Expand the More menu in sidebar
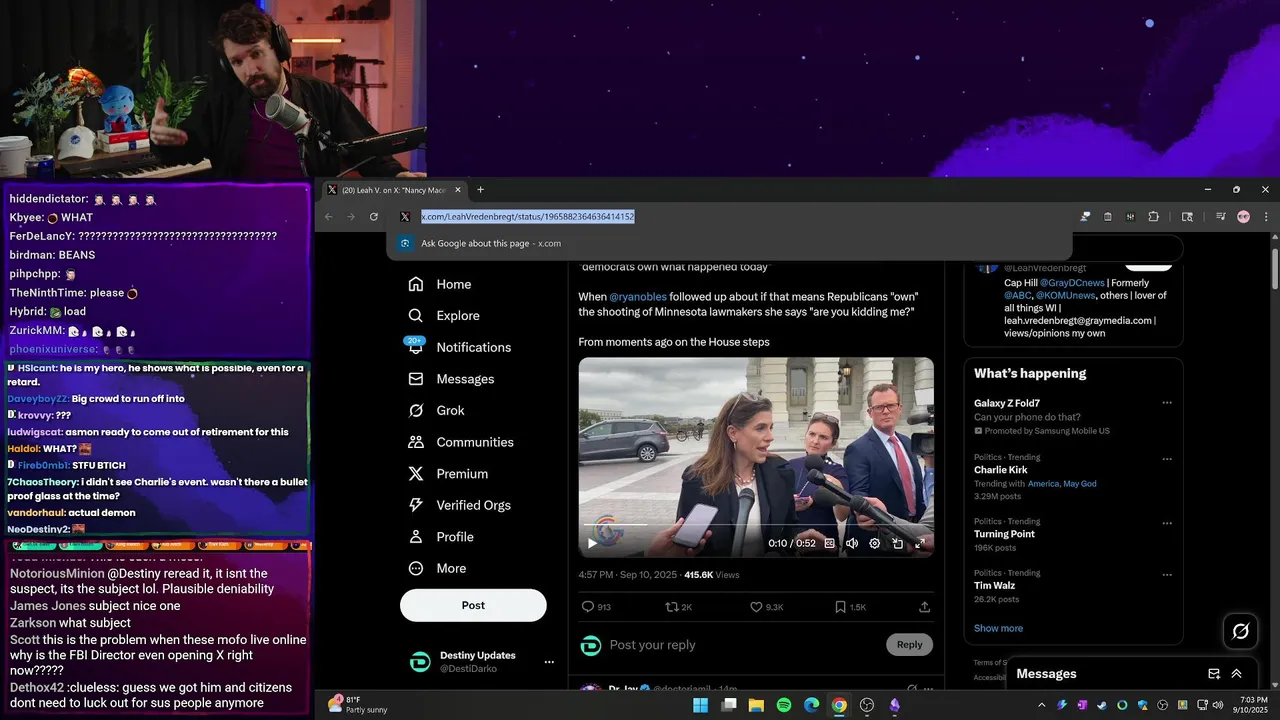1280x720 pixels. [437, 568]
